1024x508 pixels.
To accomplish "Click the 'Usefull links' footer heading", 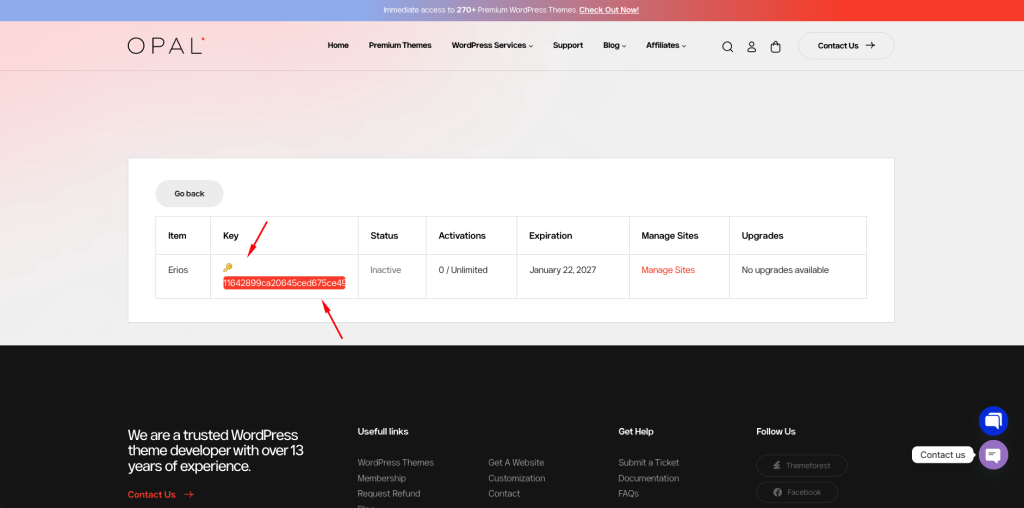I will tap(383, 432).
